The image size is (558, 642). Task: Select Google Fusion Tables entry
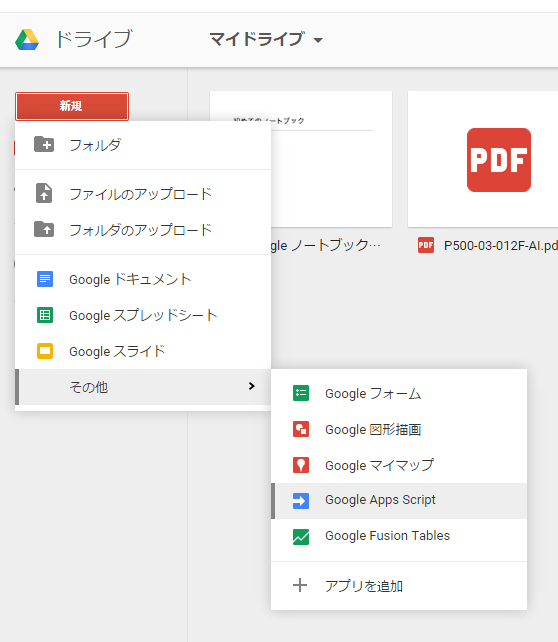[x=399, y=537]
